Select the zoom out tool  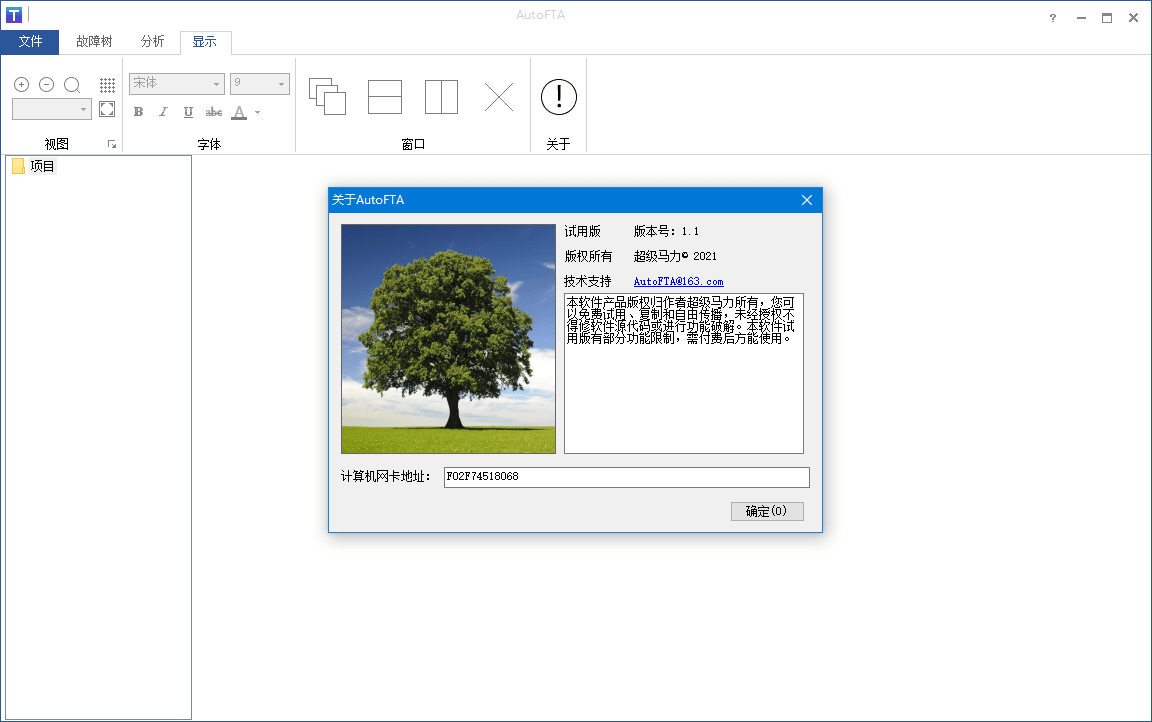tap(46, 85)
